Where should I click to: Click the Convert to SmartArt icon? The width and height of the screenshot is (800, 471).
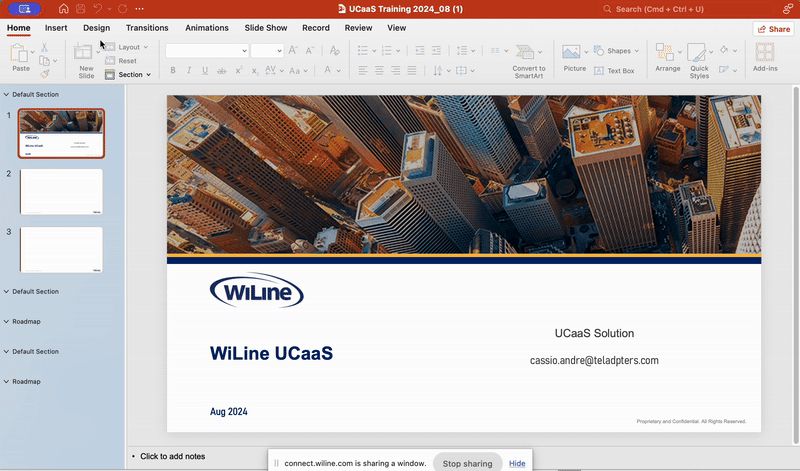525,52
